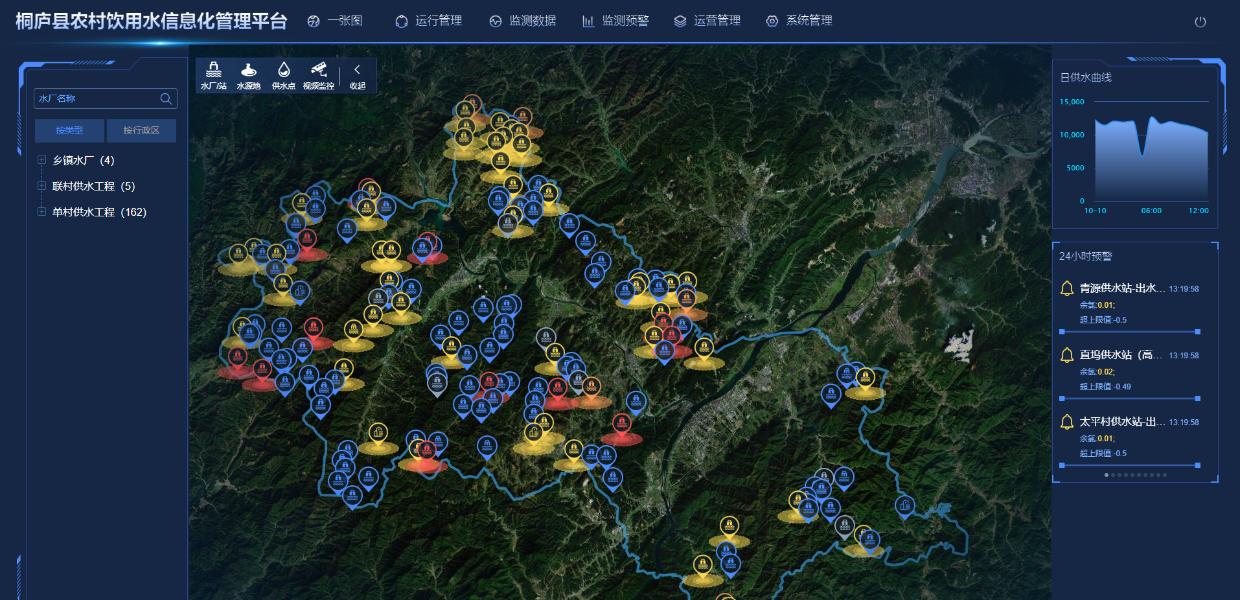
Task: Open the 运行管理 menu
Action: coord(428,21)
